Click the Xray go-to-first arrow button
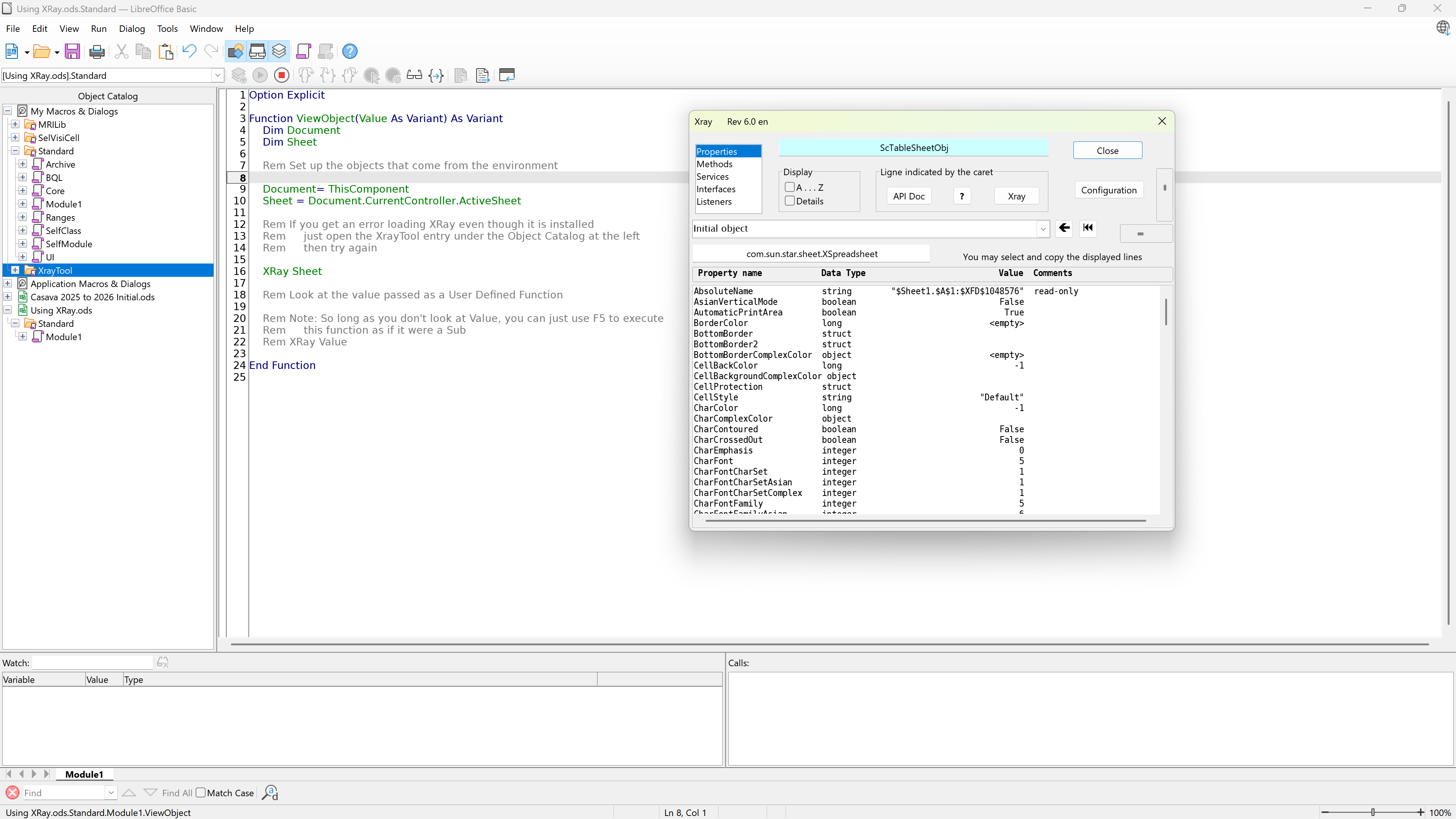 click(x=1088, y=228)
